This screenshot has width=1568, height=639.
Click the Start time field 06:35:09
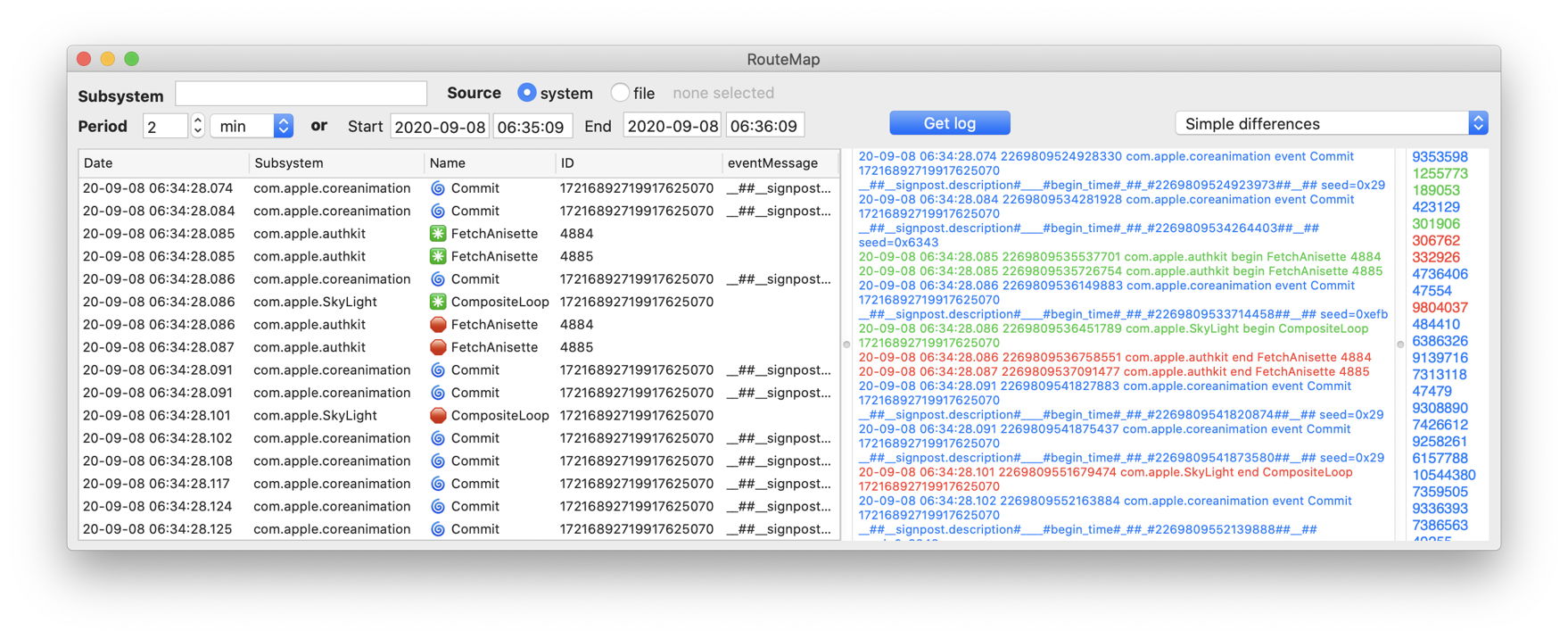click(x=532, y=127)
